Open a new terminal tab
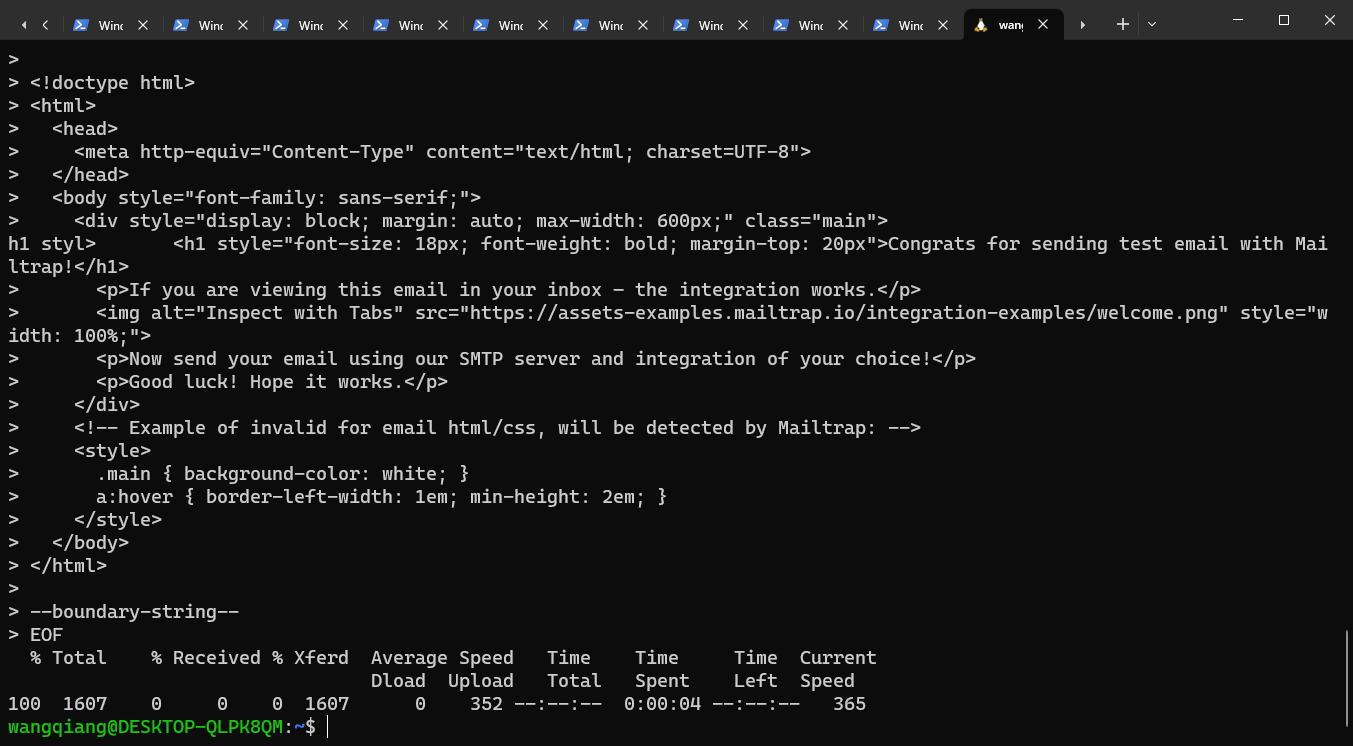1353x746 pixels. point(1123,24)
